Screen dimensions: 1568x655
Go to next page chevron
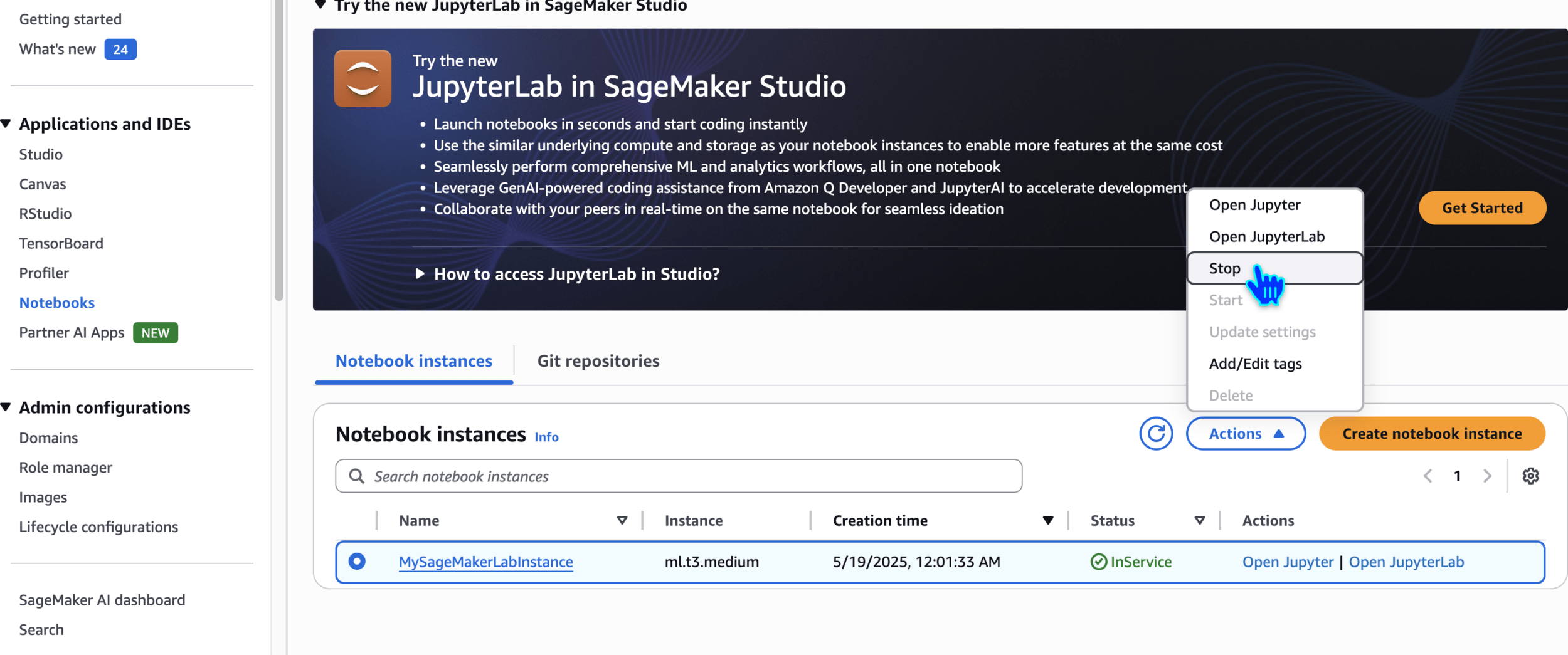pyautogui.click(x=1487, y=476)
